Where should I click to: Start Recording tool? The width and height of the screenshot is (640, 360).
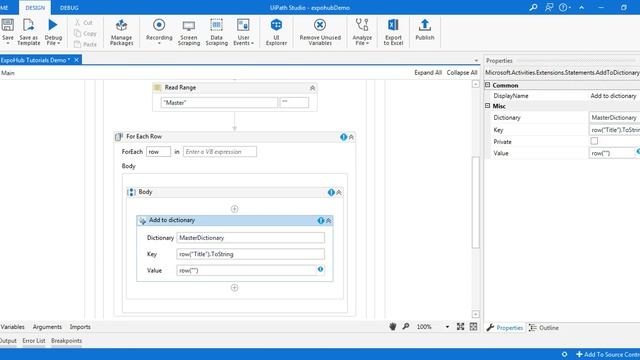159,31
